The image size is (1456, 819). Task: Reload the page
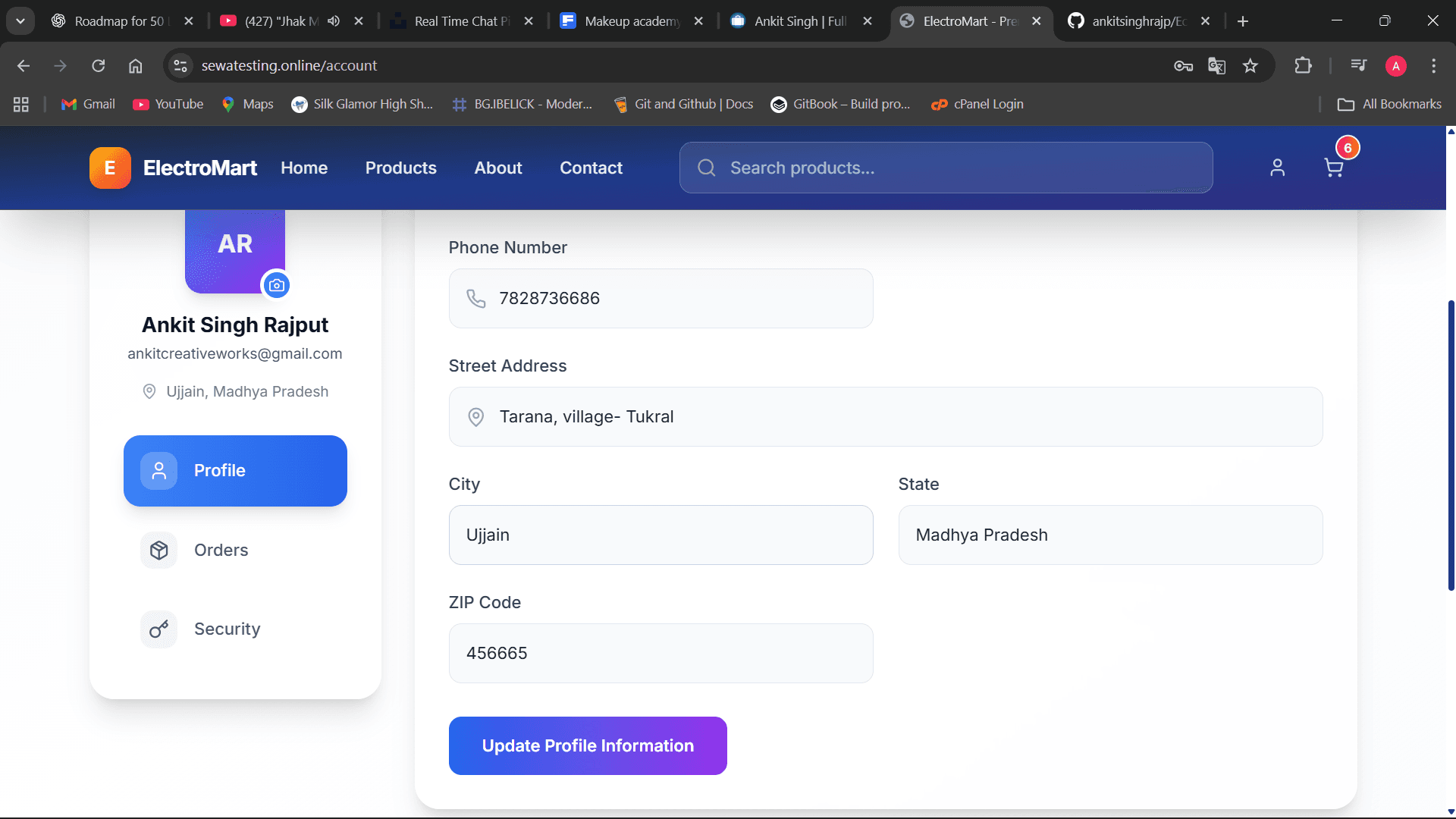coord(99,66)
